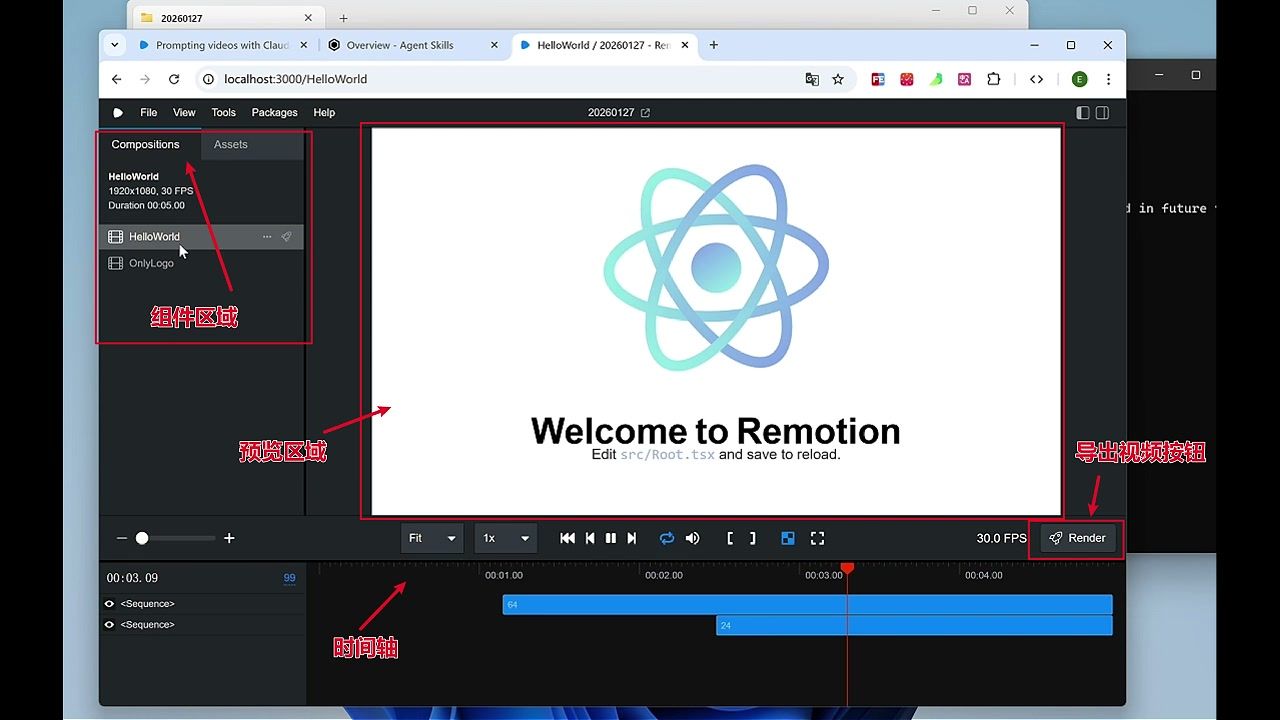
Task: Set the out-point with right bracket icon
Action: click(x=753, y=538)
